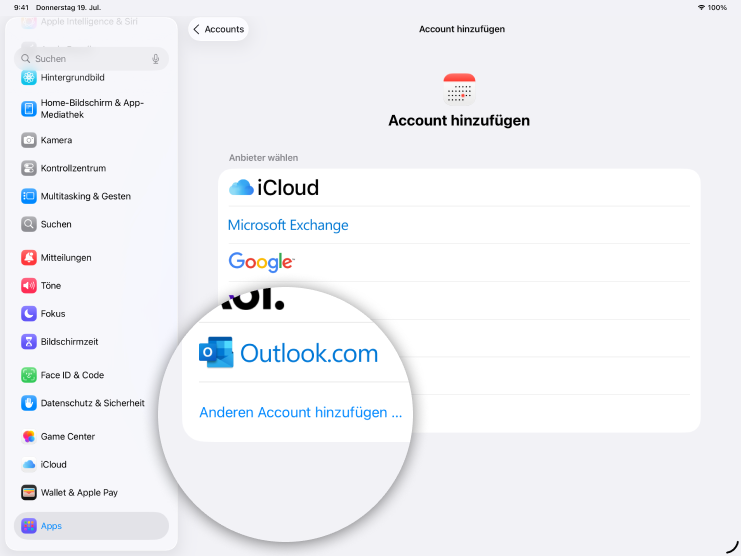Select the Kamera icon in sidebar
The height and width of the screenshot is (556, 741).
pos(29,140)
